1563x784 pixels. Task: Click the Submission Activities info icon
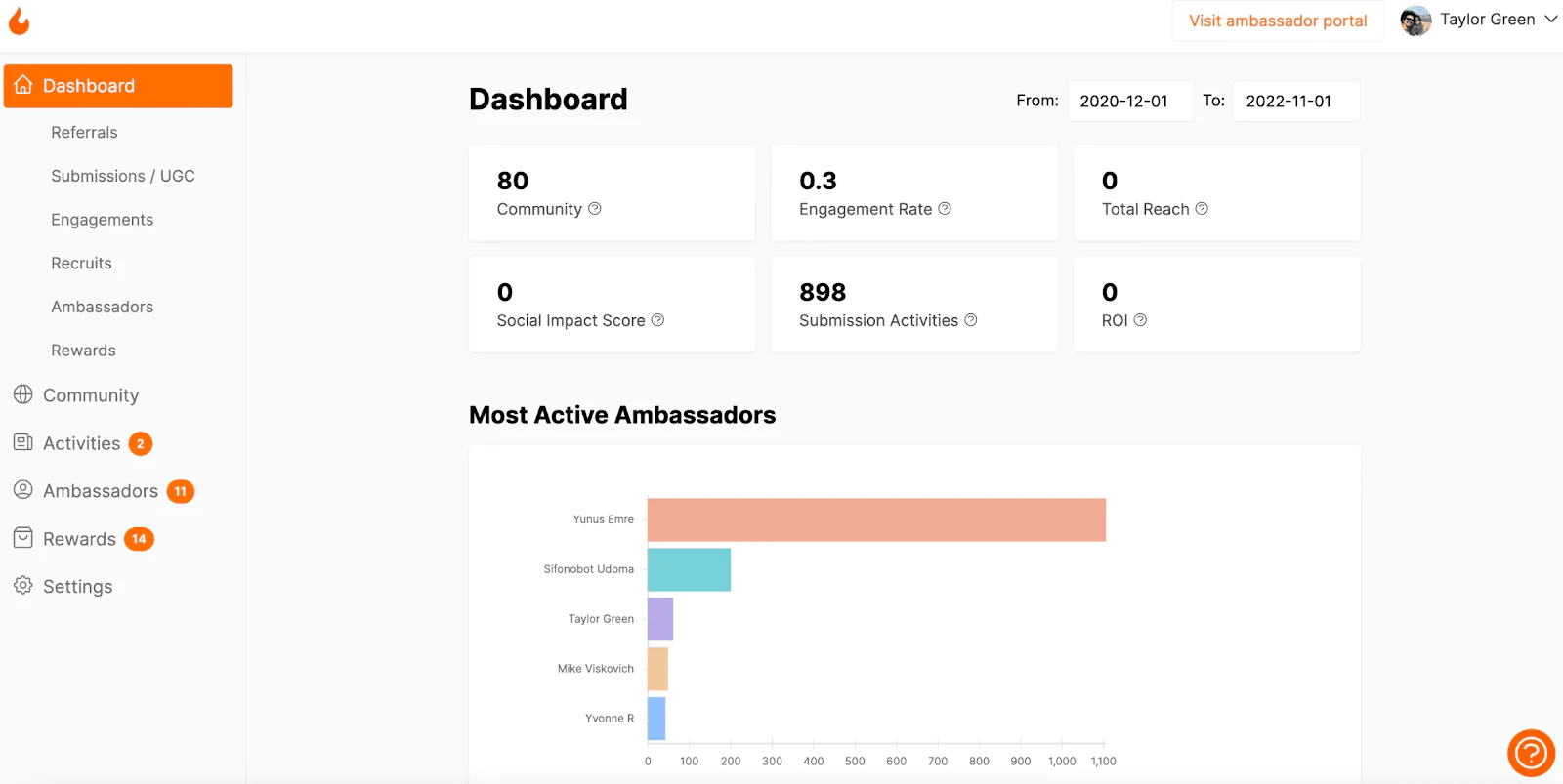click(x=971, y=320)
